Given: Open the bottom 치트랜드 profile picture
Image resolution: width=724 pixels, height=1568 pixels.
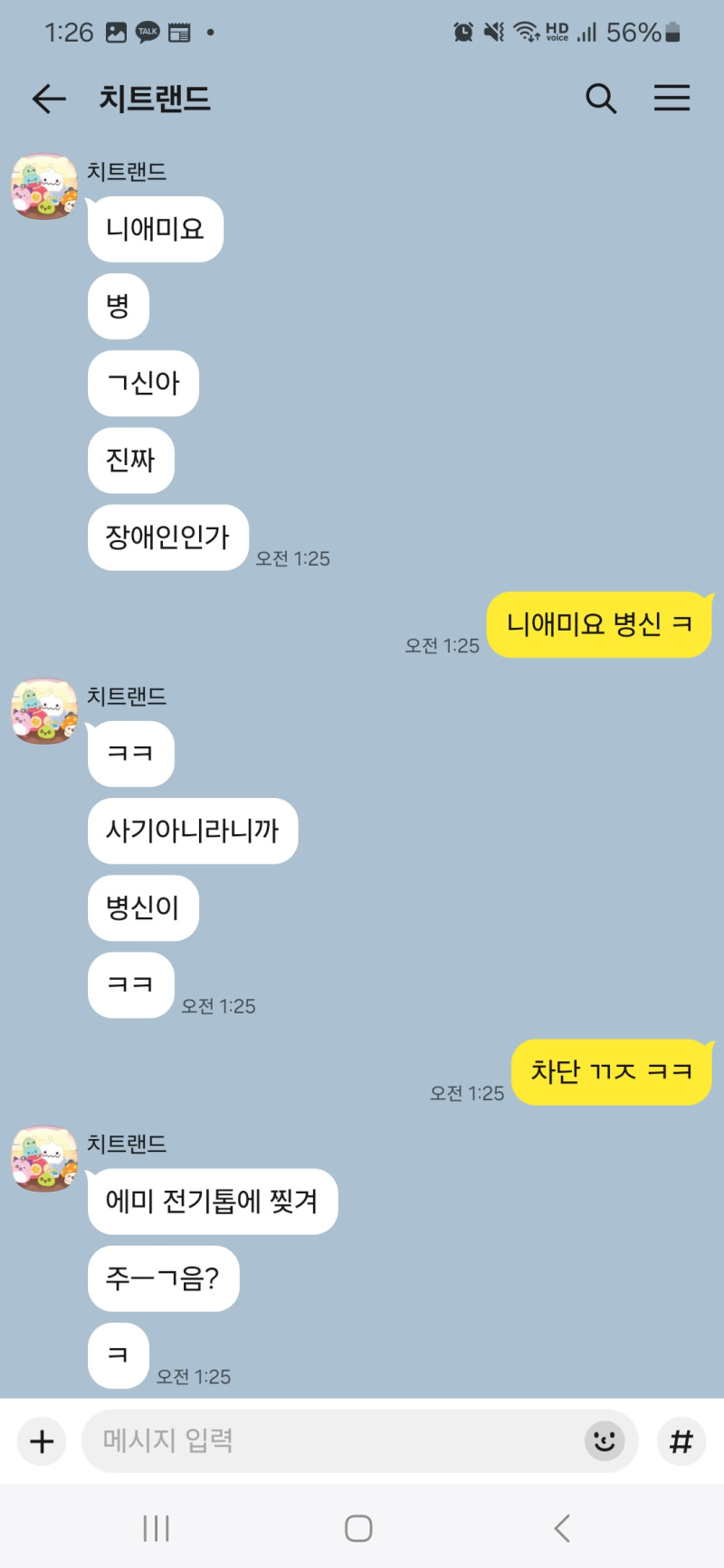Looking at the screenshot, I should (x=44, y=1159).
